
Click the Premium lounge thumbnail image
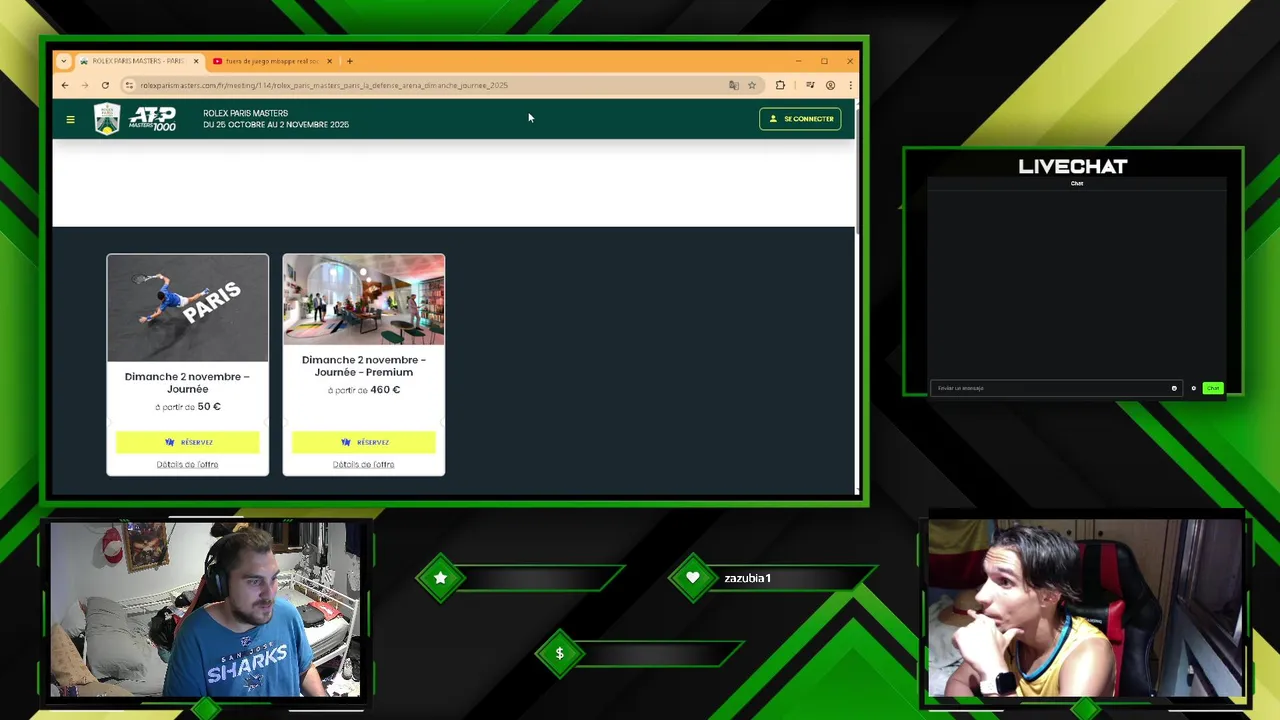363,300
